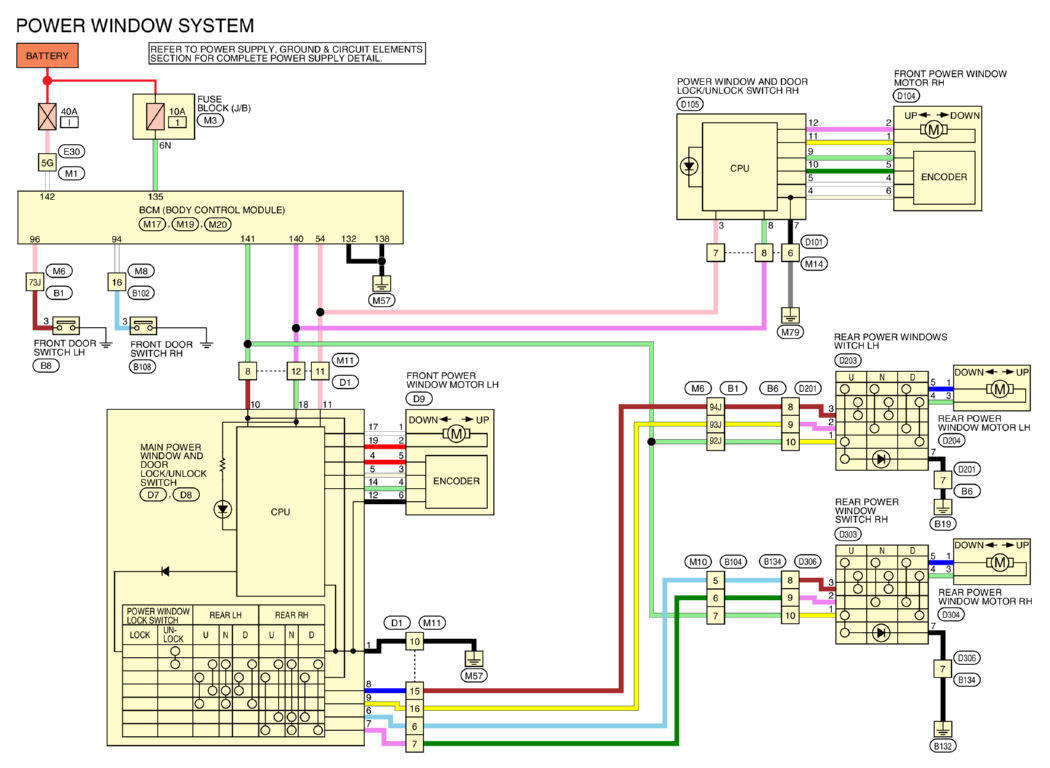Select the diode symbol in Rear Power Window Switch LH
This screenshot has width=1050, height=768.
point(881,459)
